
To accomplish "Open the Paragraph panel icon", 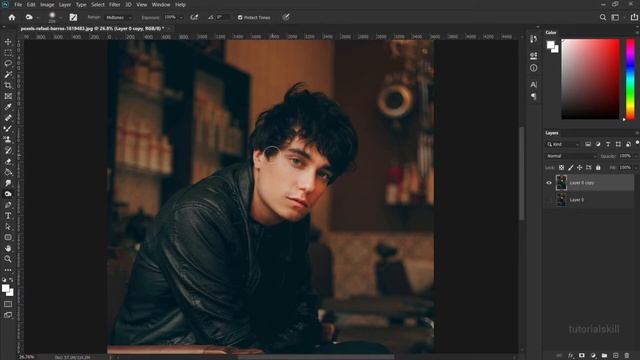I will click(x=533, y=97).
